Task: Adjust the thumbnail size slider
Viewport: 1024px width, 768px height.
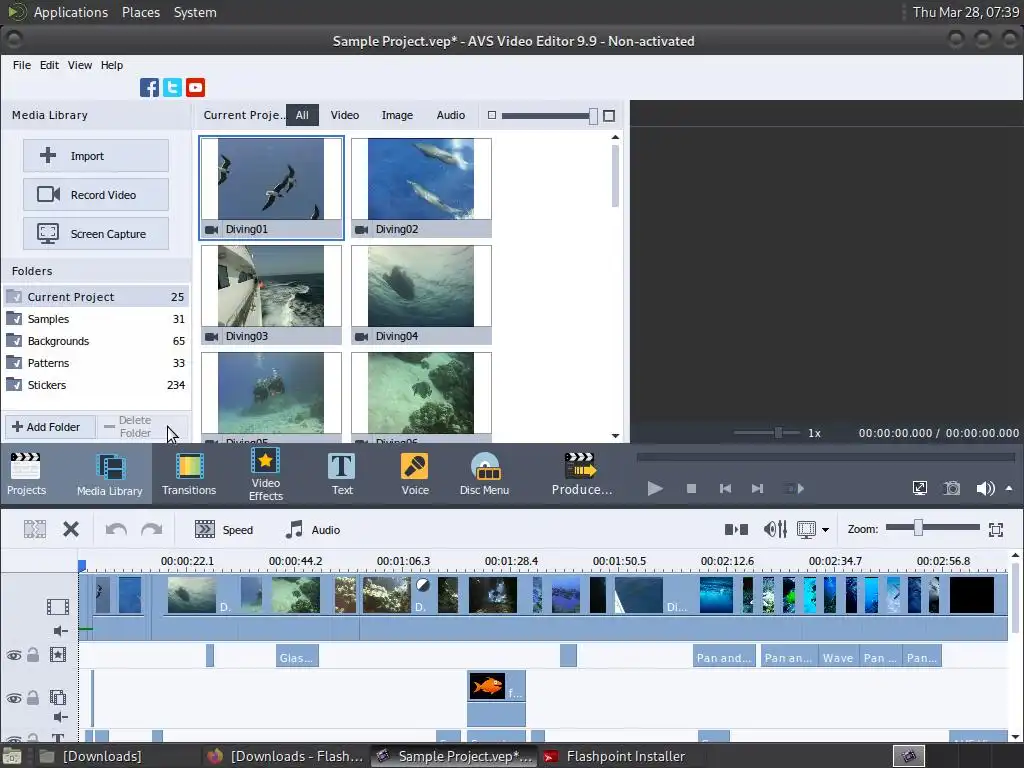Action: click(592, 116)
